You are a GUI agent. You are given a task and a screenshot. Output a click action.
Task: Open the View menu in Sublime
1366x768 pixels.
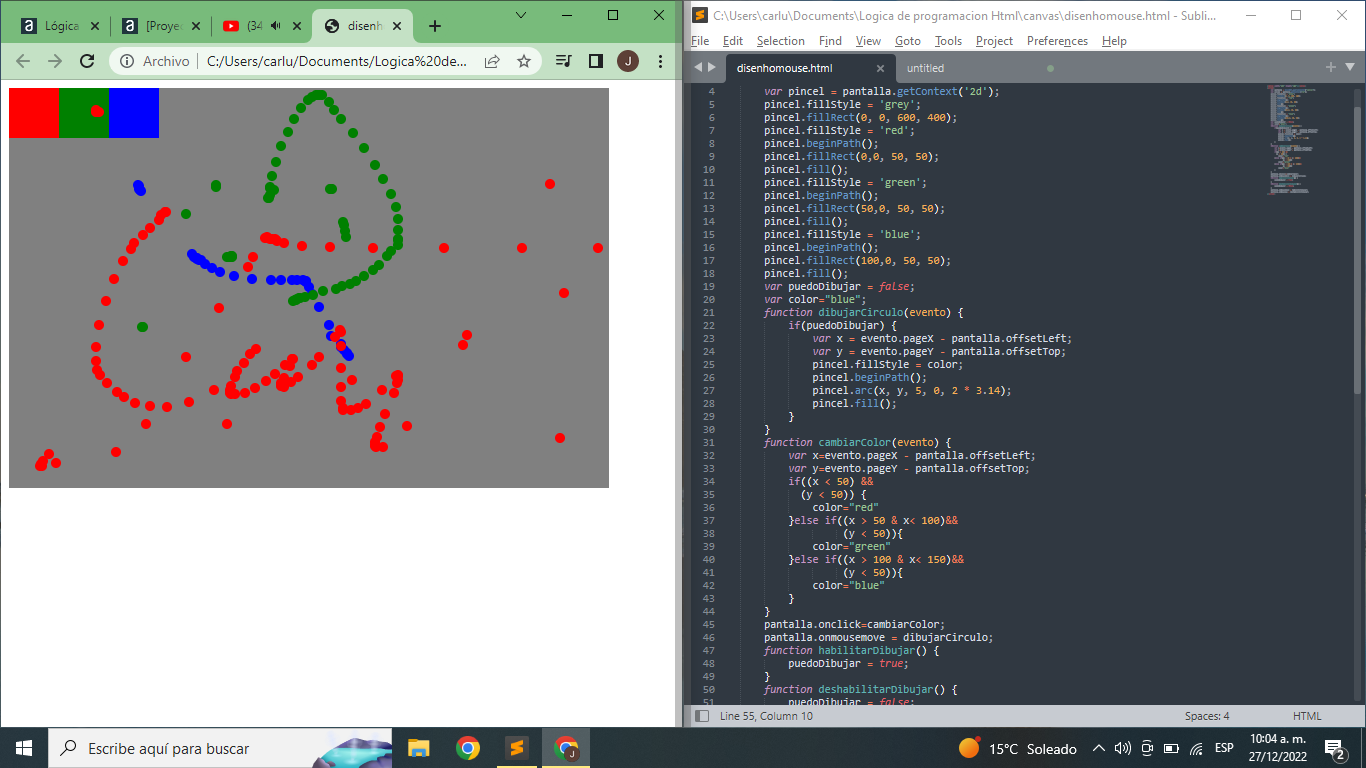(869, 41)
